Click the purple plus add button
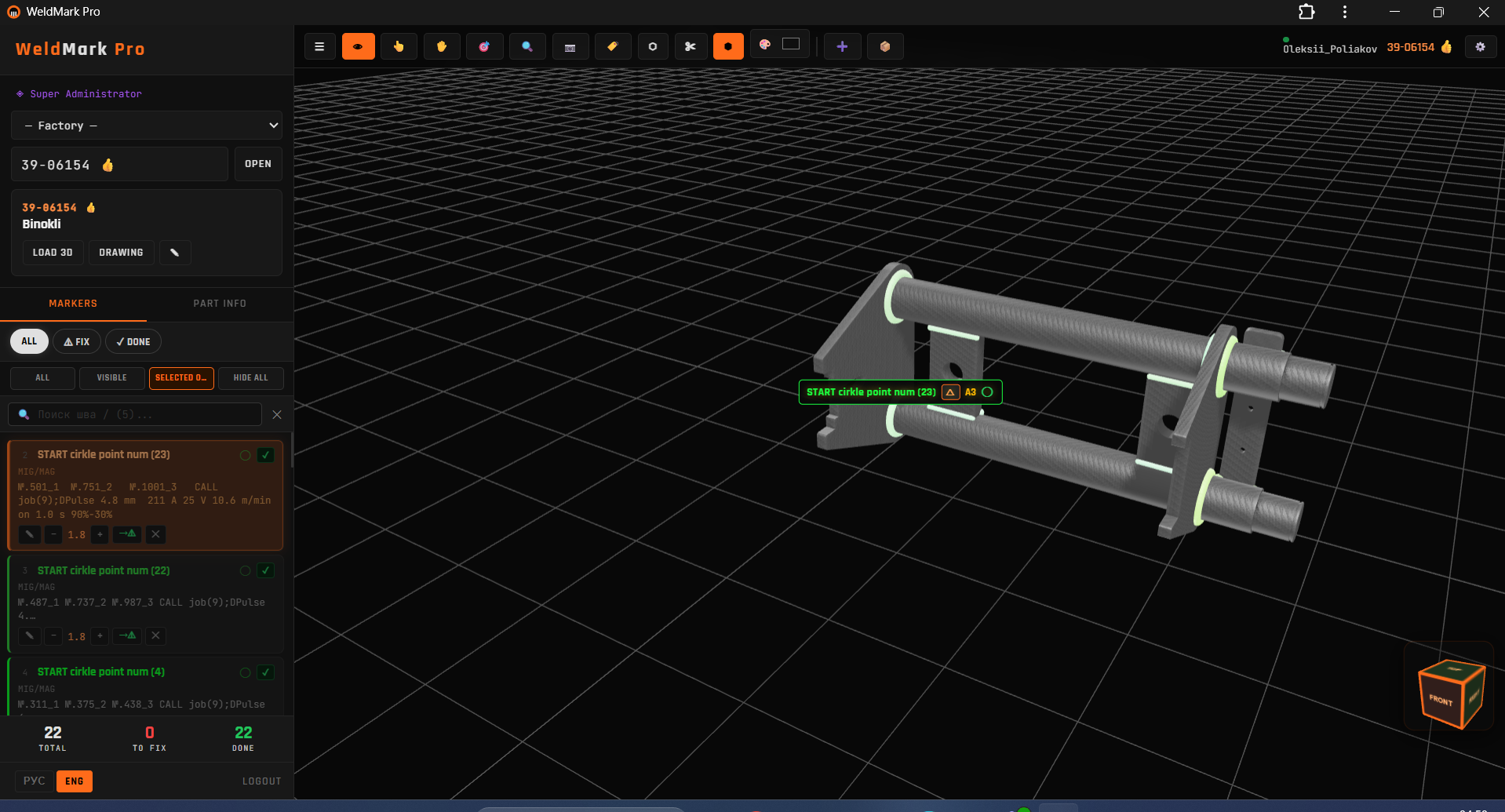 pyautogui.click(x=842, y=47)
